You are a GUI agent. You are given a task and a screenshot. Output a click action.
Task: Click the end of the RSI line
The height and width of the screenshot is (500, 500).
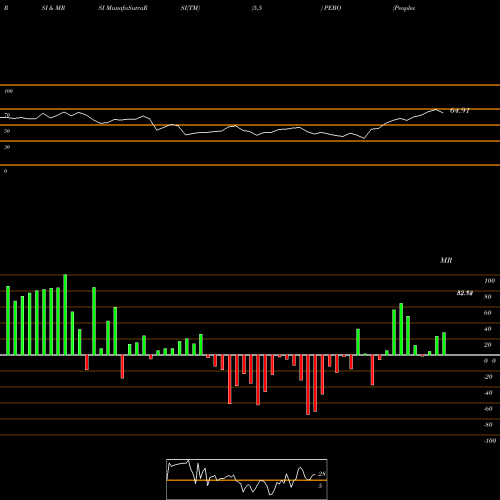pyautogui.click(x=443, y=113)
